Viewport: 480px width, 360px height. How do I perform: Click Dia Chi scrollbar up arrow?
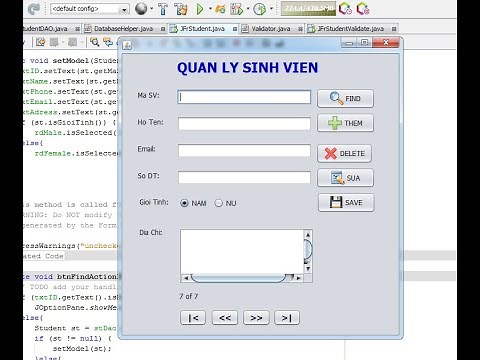(308, 235)
